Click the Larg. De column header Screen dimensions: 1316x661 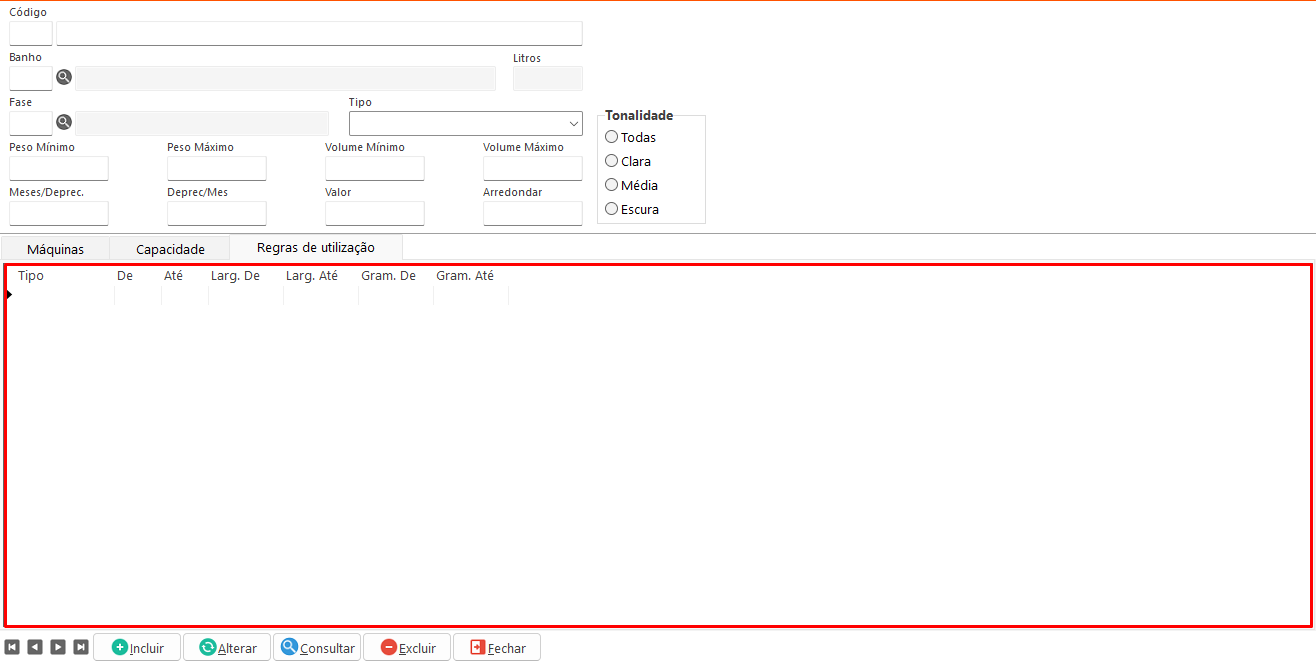(x=235, y=276)
